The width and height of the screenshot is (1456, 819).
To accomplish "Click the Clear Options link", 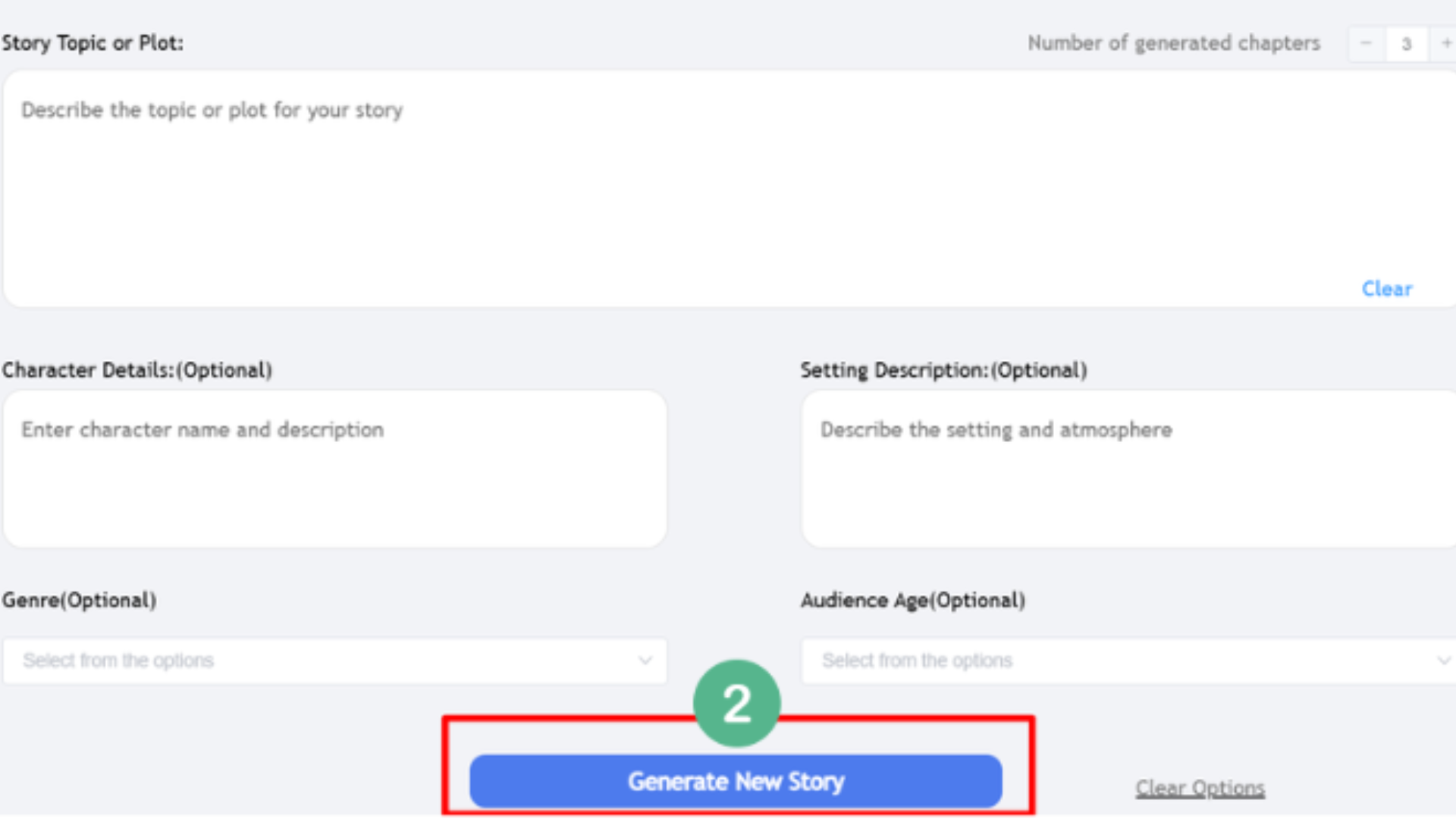I will point(1199,789).
